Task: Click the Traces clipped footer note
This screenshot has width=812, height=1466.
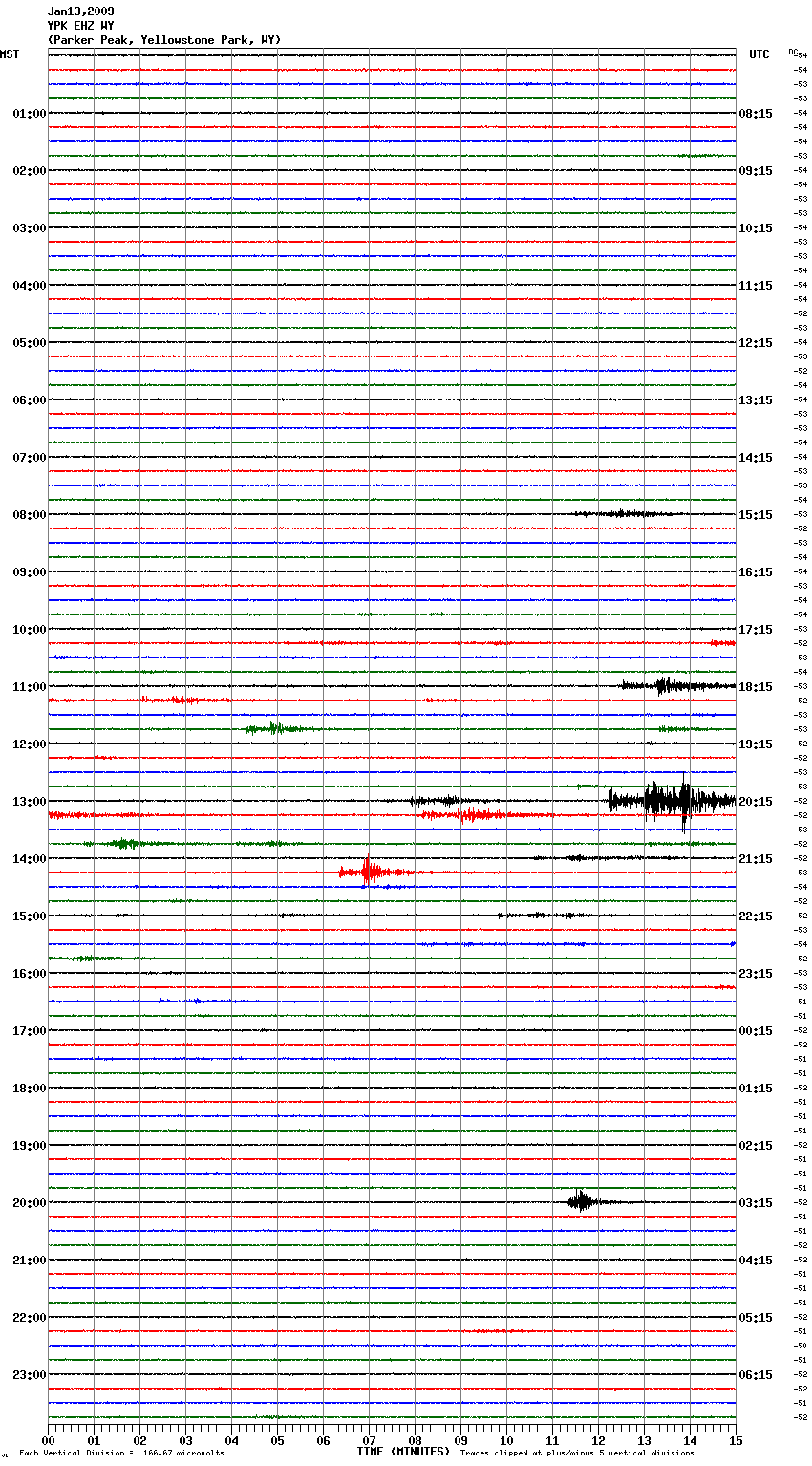Action: pos(577,1454)
